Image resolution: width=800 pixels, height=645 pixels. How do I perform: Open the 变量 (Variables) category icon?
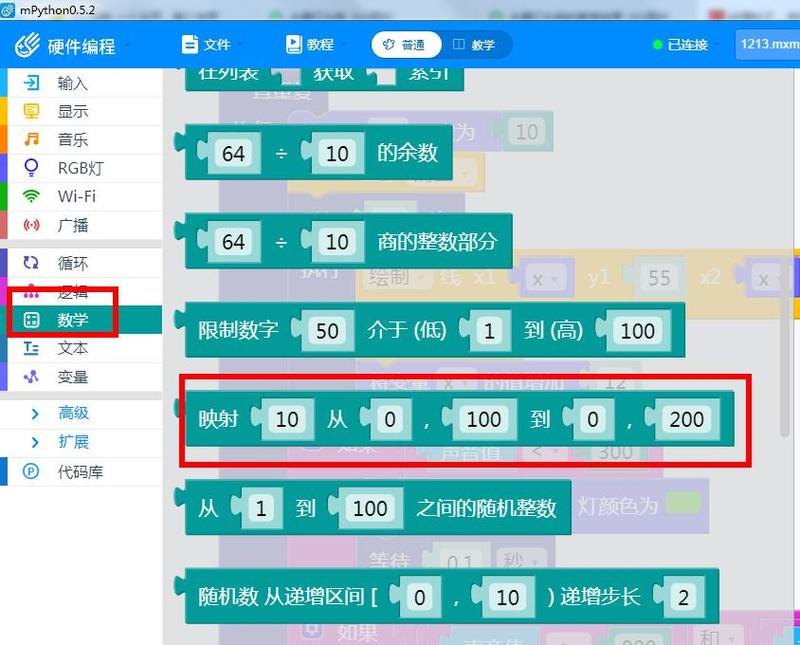click(32, 377)
